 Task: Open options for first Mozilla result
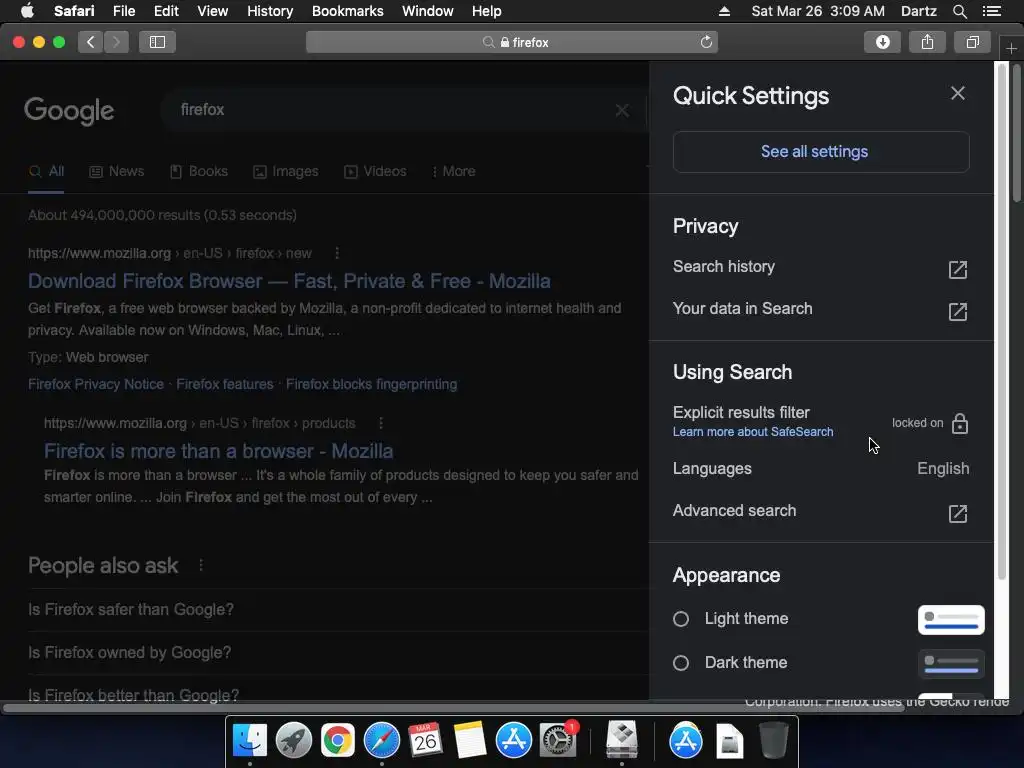[337, 253]
